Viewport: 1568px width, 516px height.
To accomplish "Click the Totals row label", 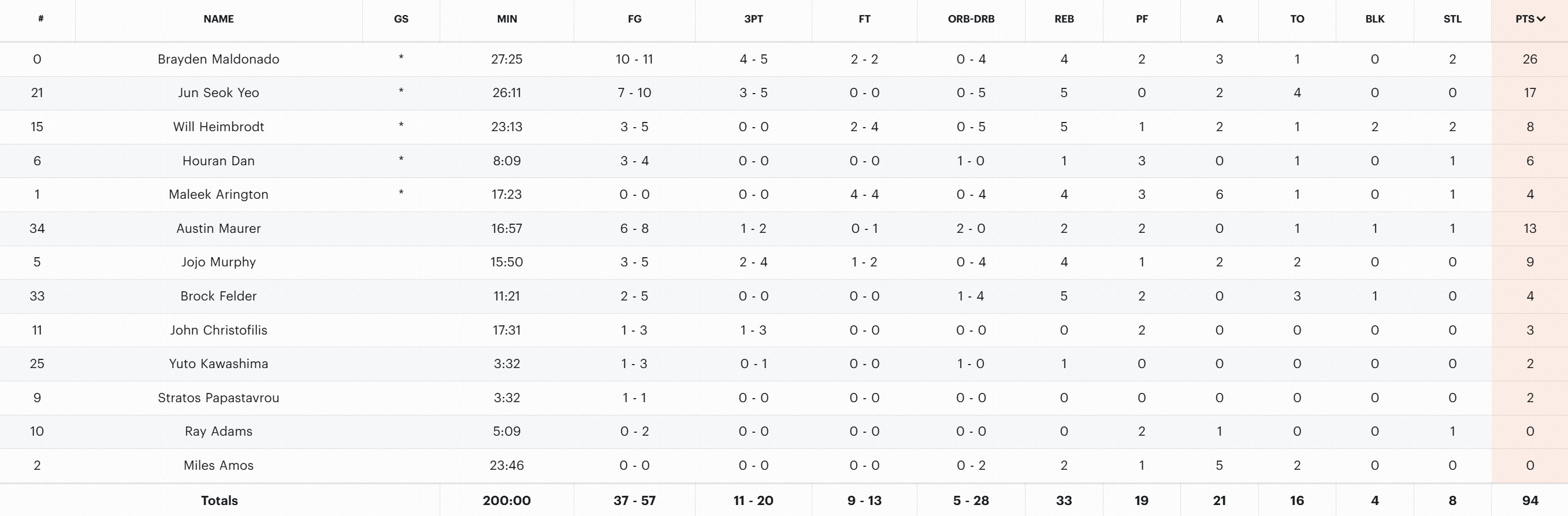I will (219, 500).
